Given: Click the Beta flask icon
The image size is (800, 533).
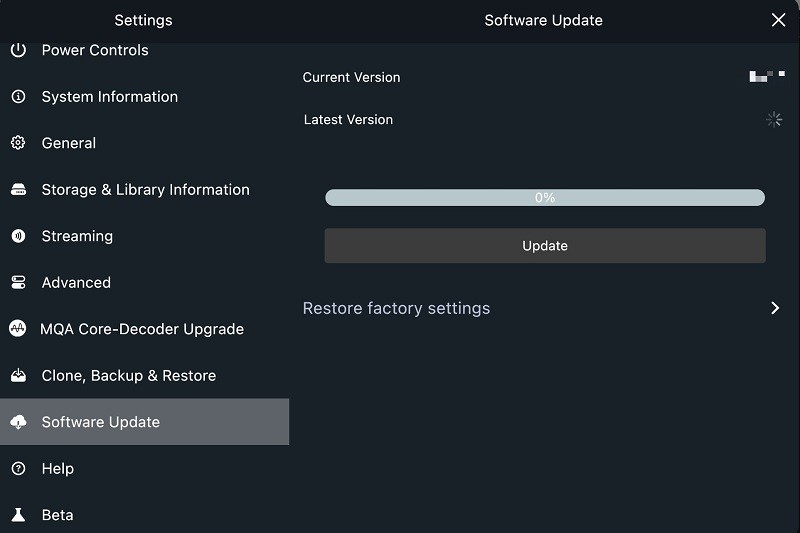Looking at the screenshot, I should [x=18, y=515].
